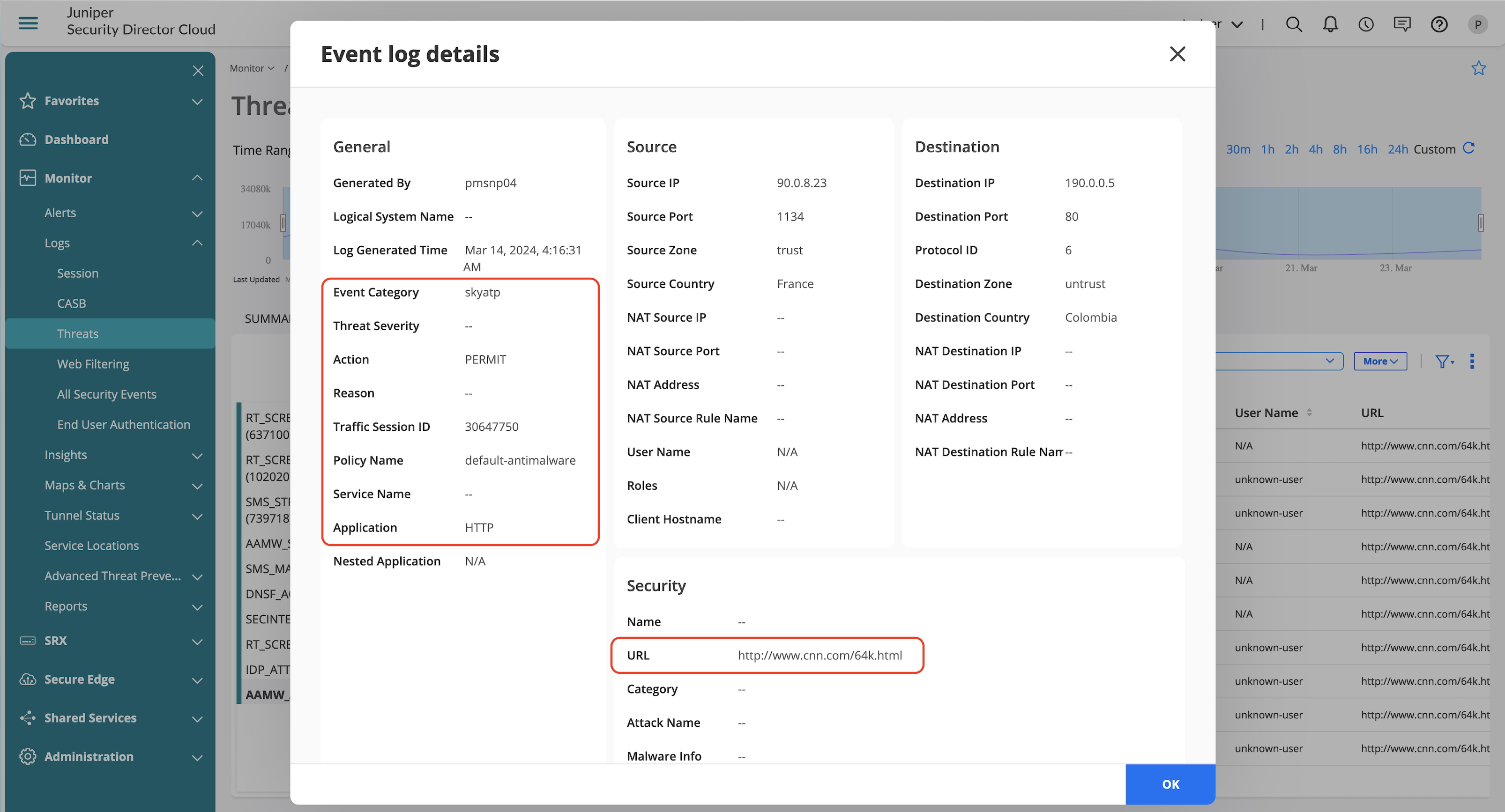
Task: Open the More dropdown
Action: tap(1380, 362)
